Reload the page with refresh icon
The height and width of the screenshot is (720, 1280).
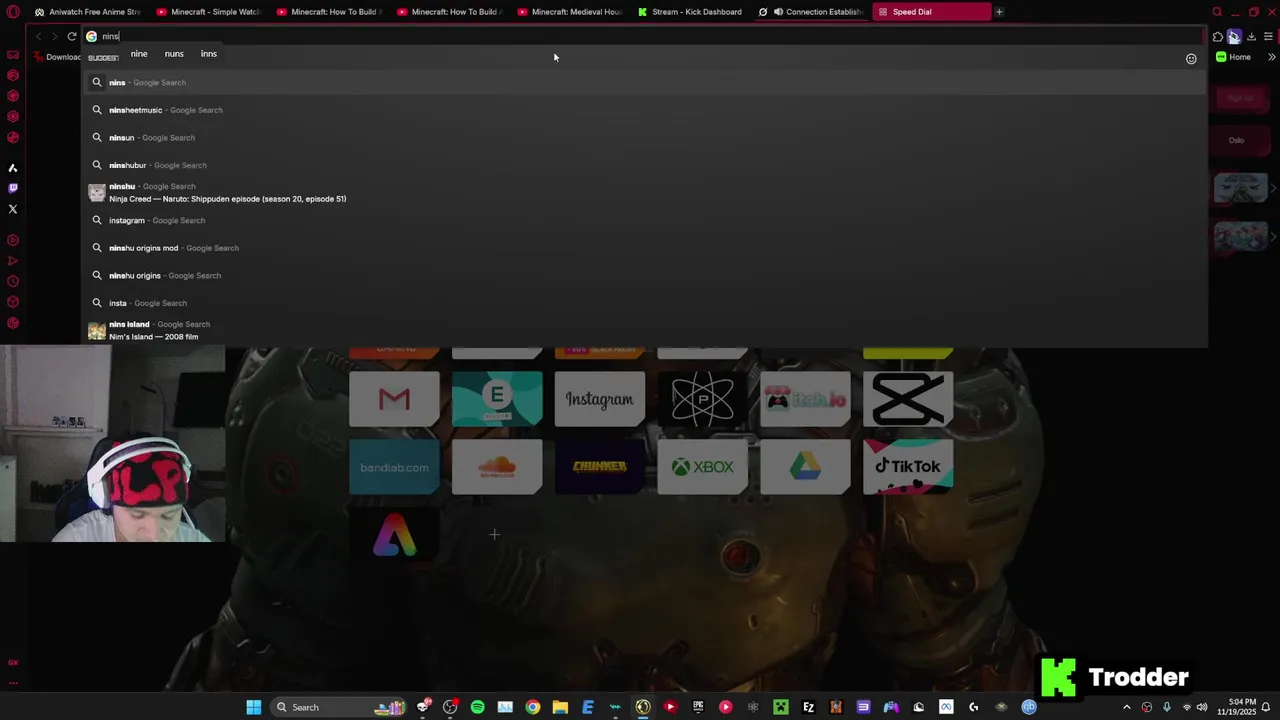tap(72, 36)
